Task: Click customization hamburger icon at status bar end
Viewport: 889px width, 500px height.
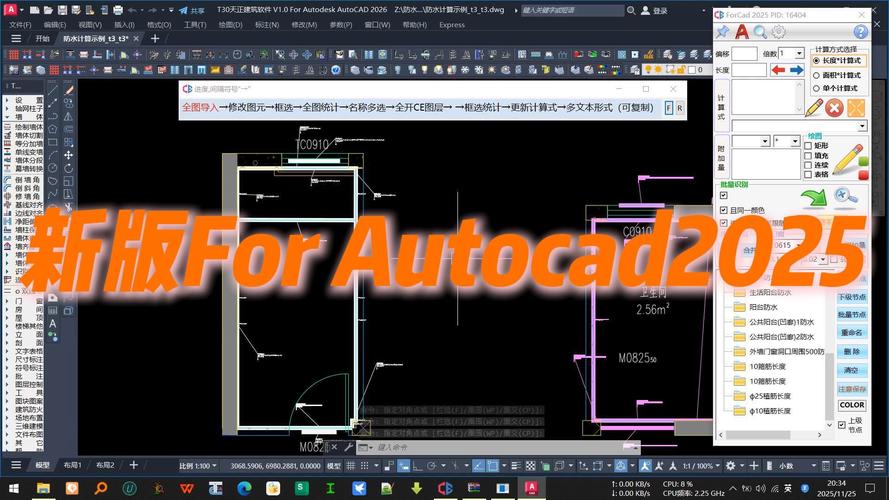Action: pos(879,465)
